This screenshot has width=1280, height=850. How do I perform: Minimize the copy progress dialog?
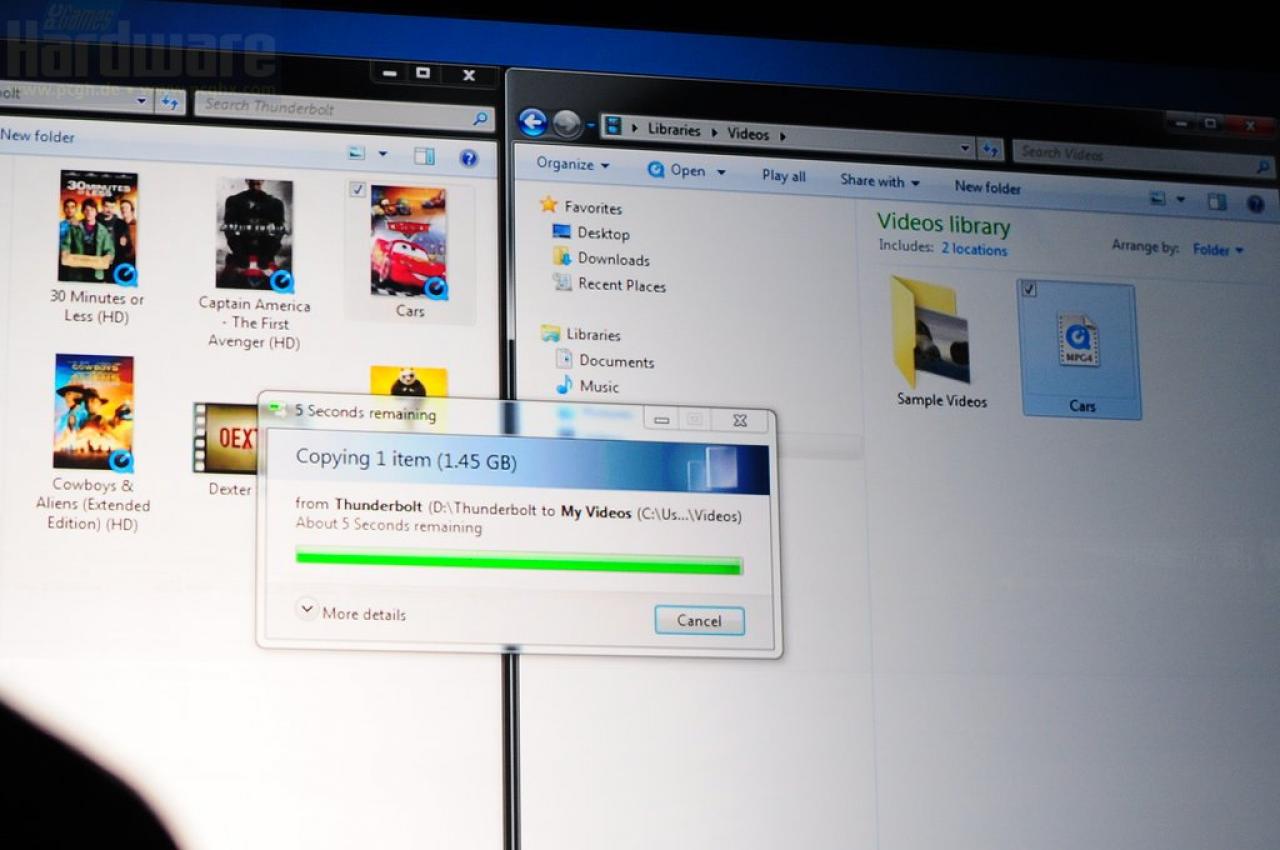coord(661,420)
